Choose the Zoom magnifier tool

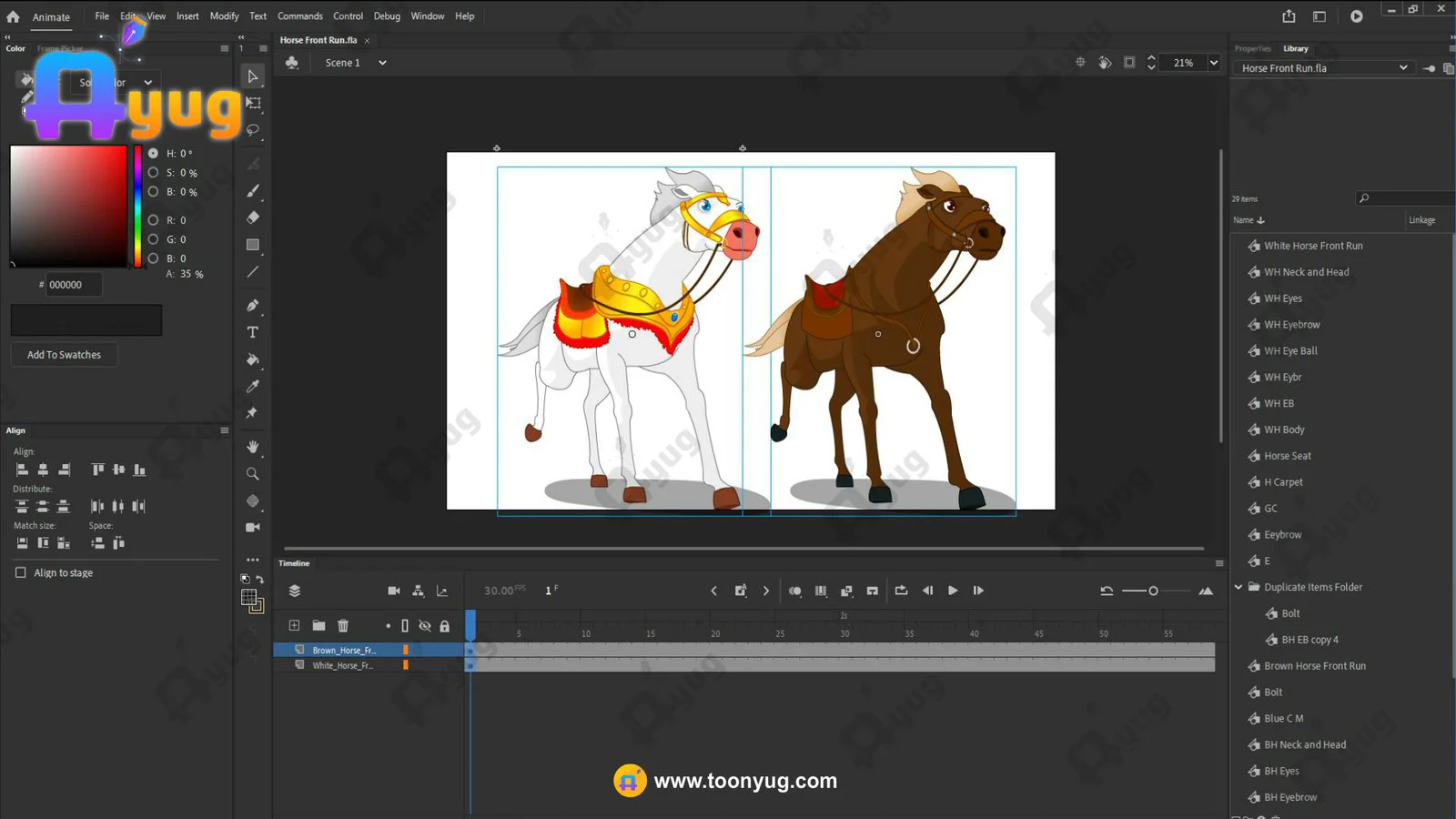click(x=253, y=474)
